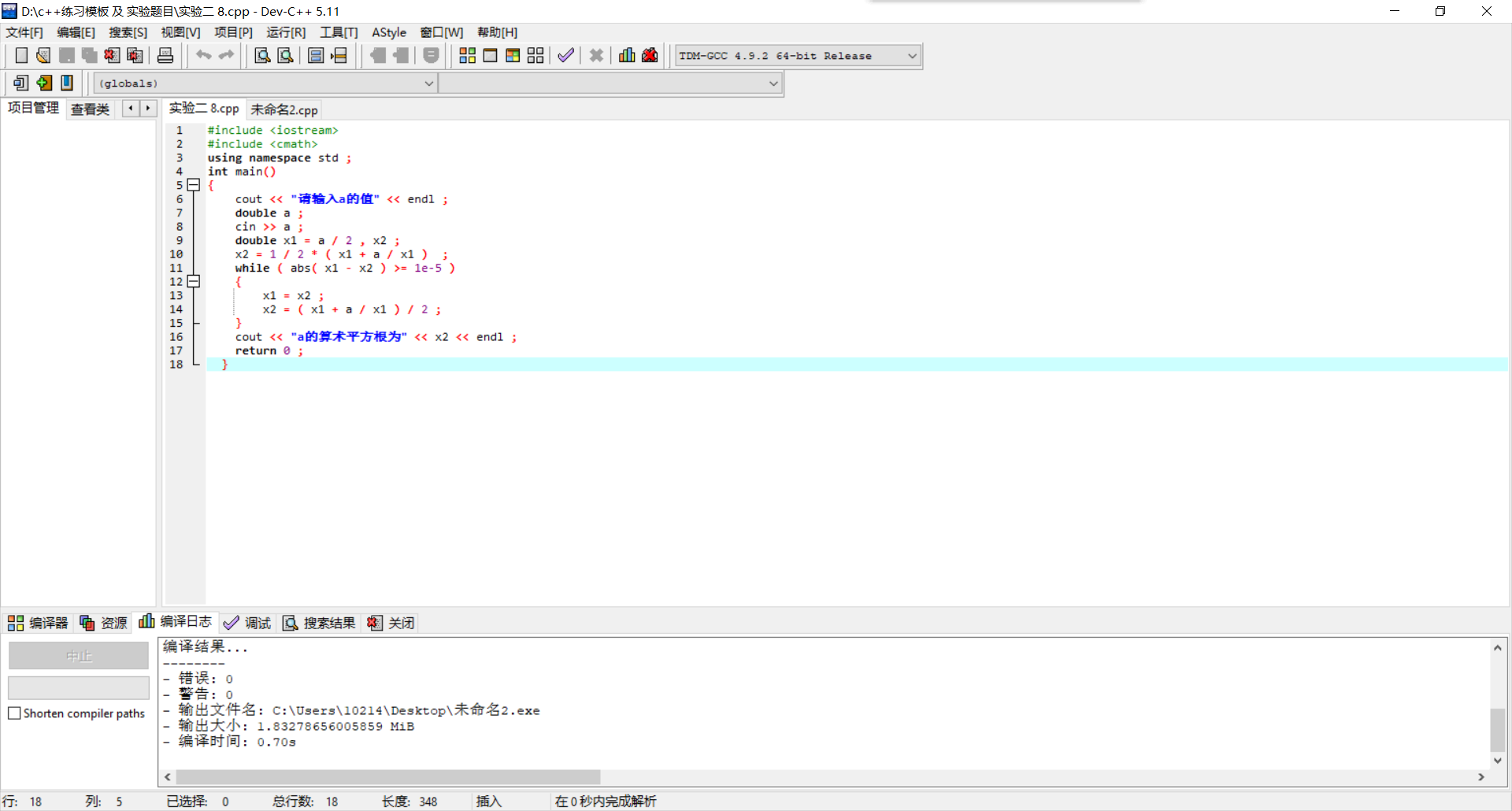
Task: Click the Goto bookmark blue icon
Action: (67, 83)
